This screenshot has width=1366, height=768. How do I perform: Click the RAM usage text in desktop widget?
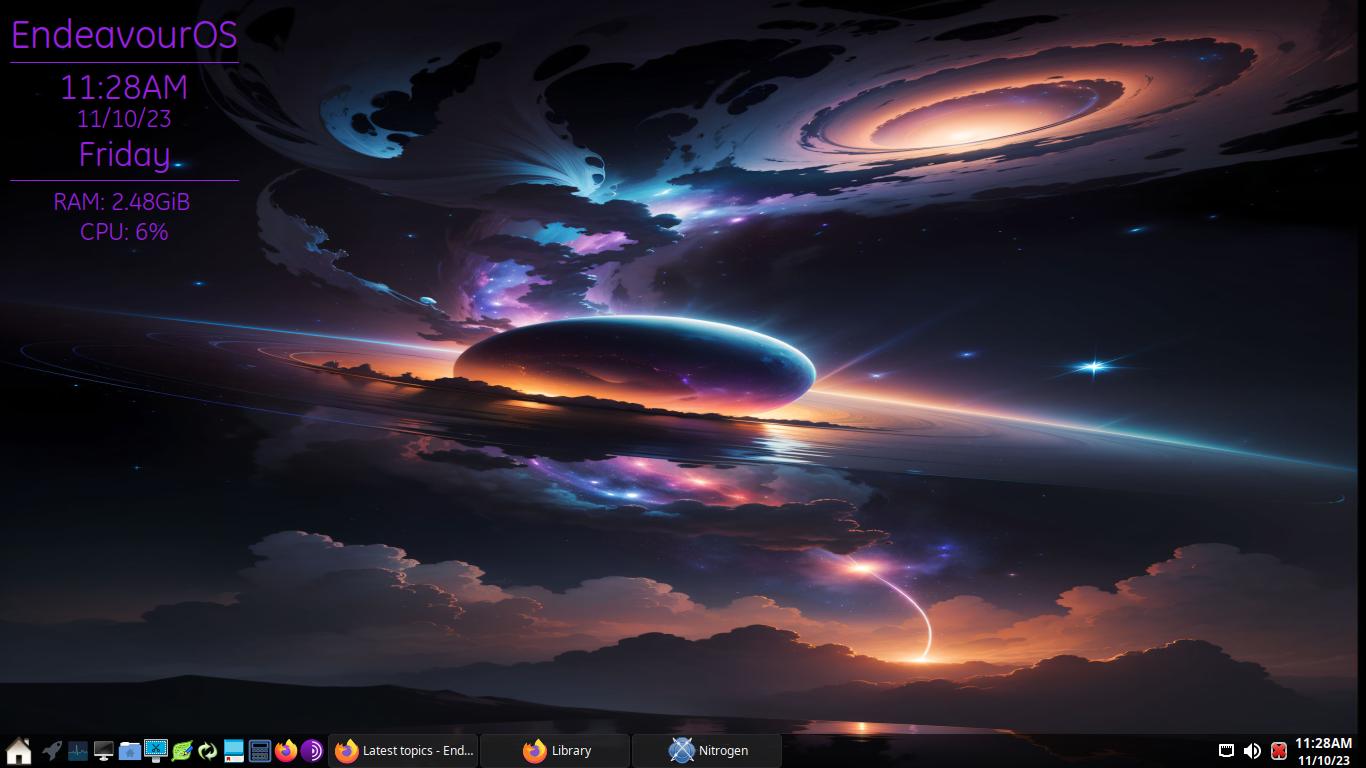click(122, 202)
